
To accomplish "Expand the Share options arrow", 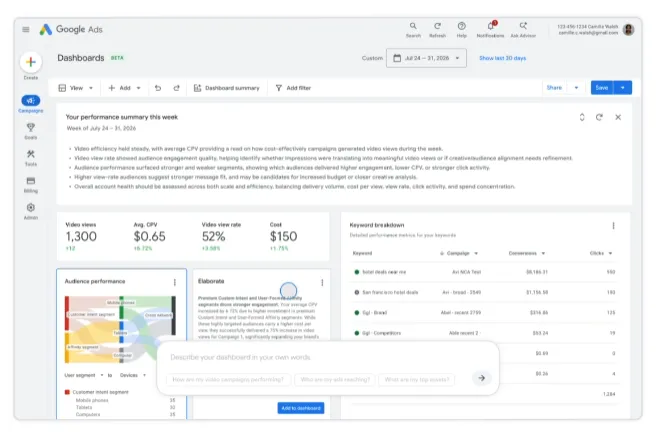I will (x=576, y=88).
